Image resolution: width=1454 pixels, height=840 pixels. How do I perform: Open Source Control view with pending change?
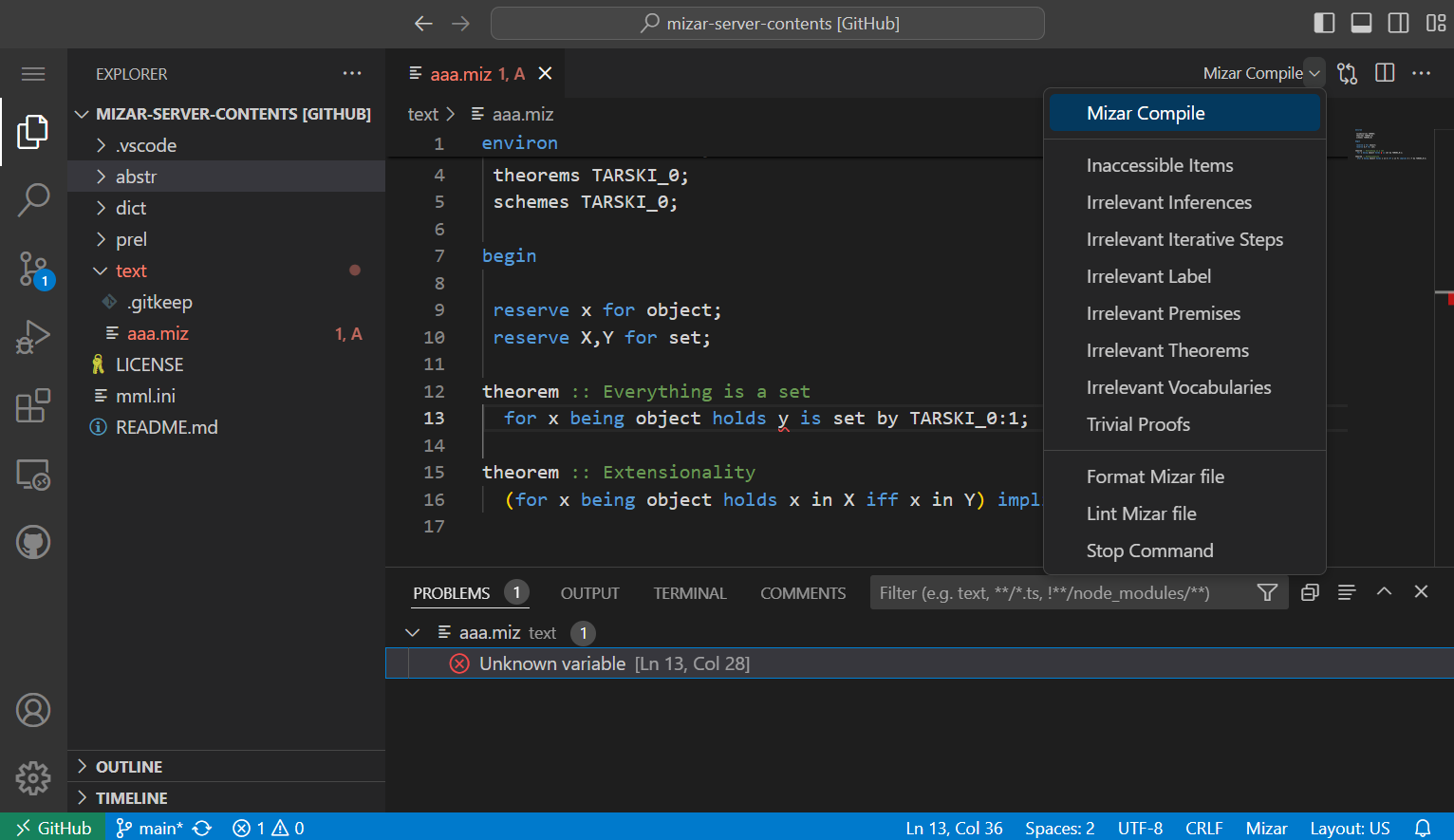coord(33,269)
